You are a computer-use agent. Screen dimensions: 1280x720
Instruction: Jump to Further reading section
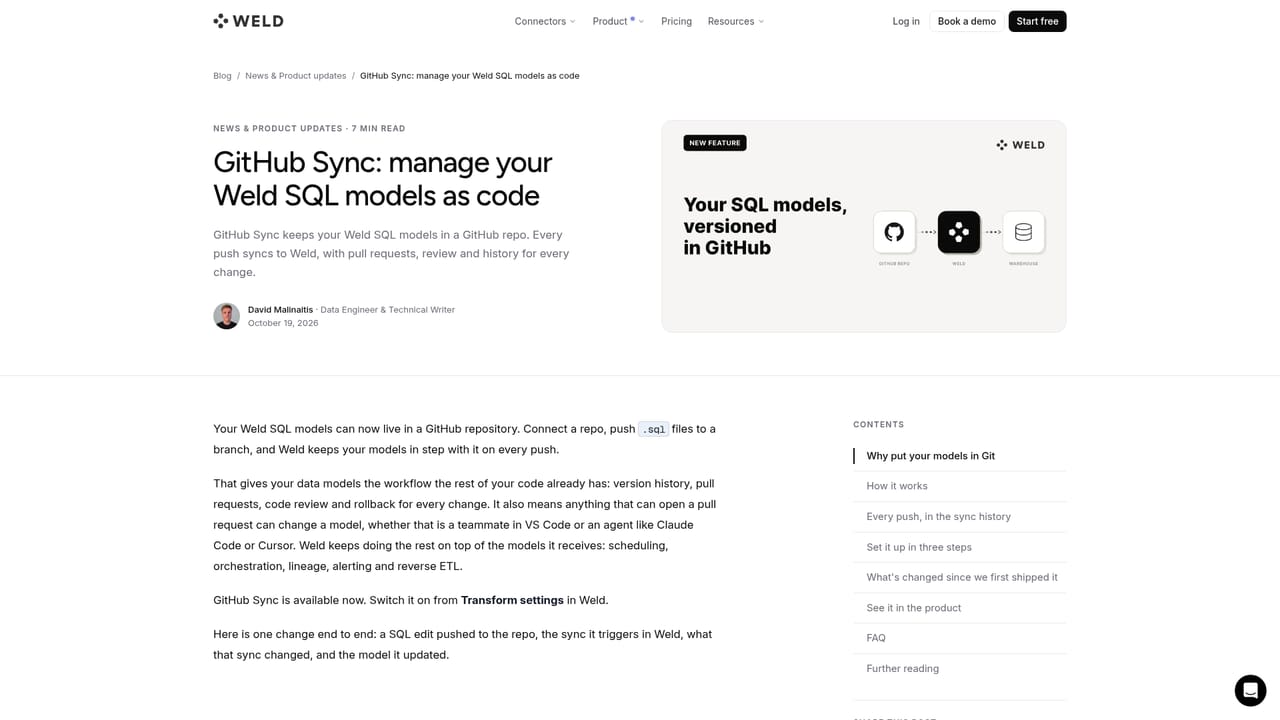(903, 669)
